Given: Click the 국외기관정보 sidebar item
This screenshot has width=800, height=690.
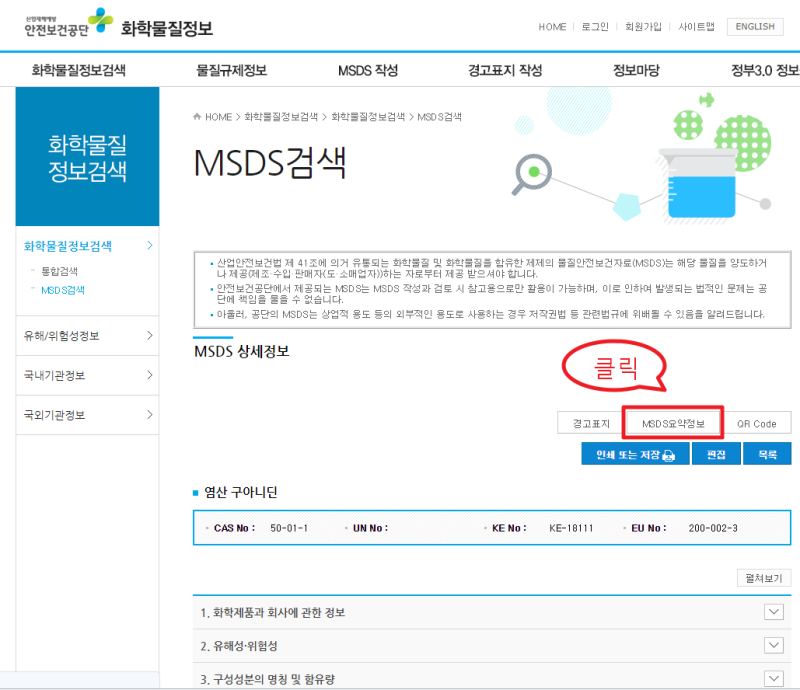Looking at the screenshot, I should pyautogui.click(x=54, y=415).
